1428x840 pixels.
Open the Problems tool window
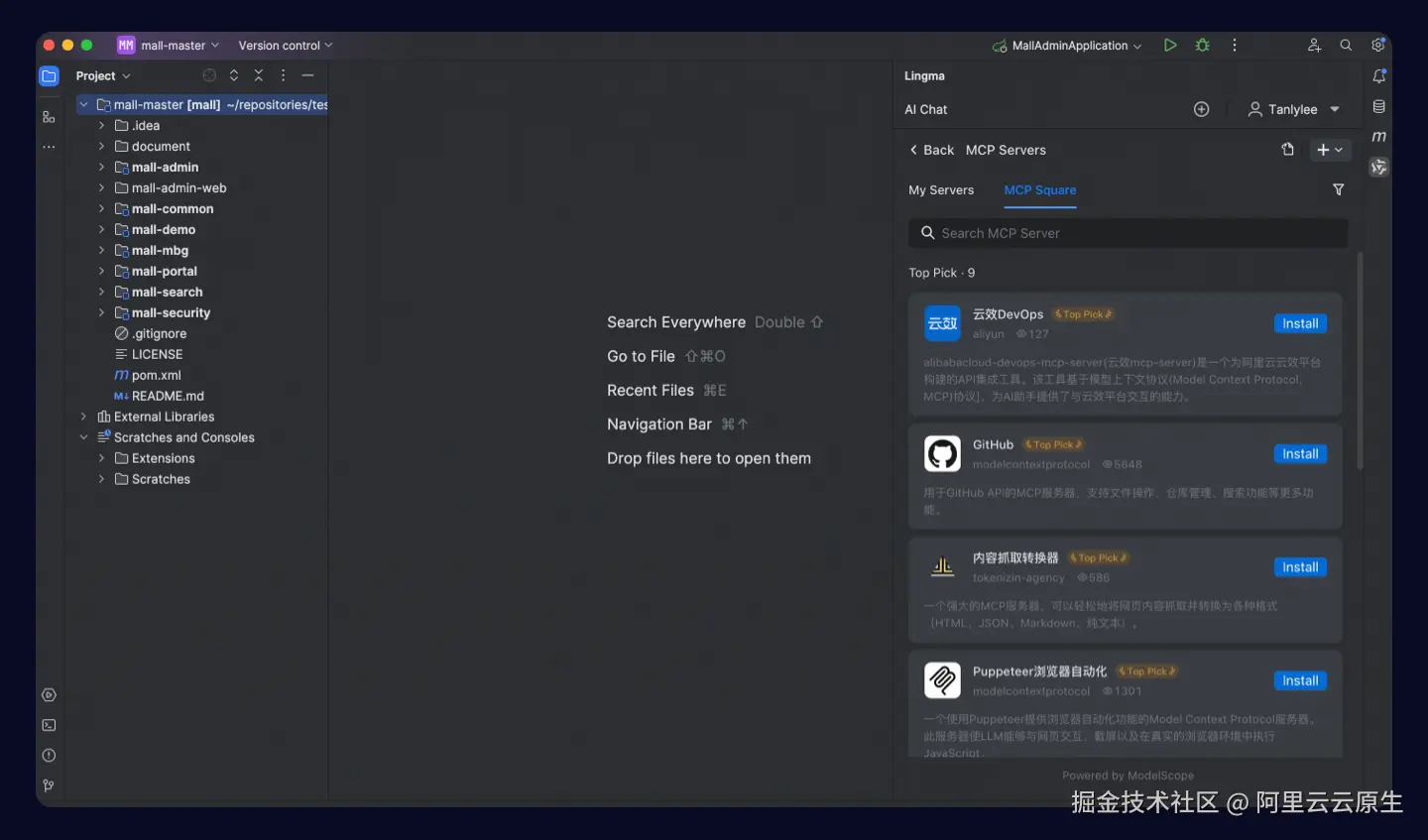tap(49, 756)
